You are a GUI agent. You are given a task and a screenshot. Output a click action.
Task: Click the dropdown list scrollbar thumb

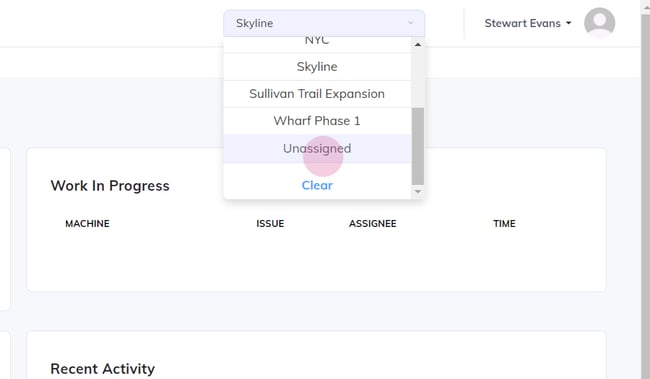click(418, 146)
